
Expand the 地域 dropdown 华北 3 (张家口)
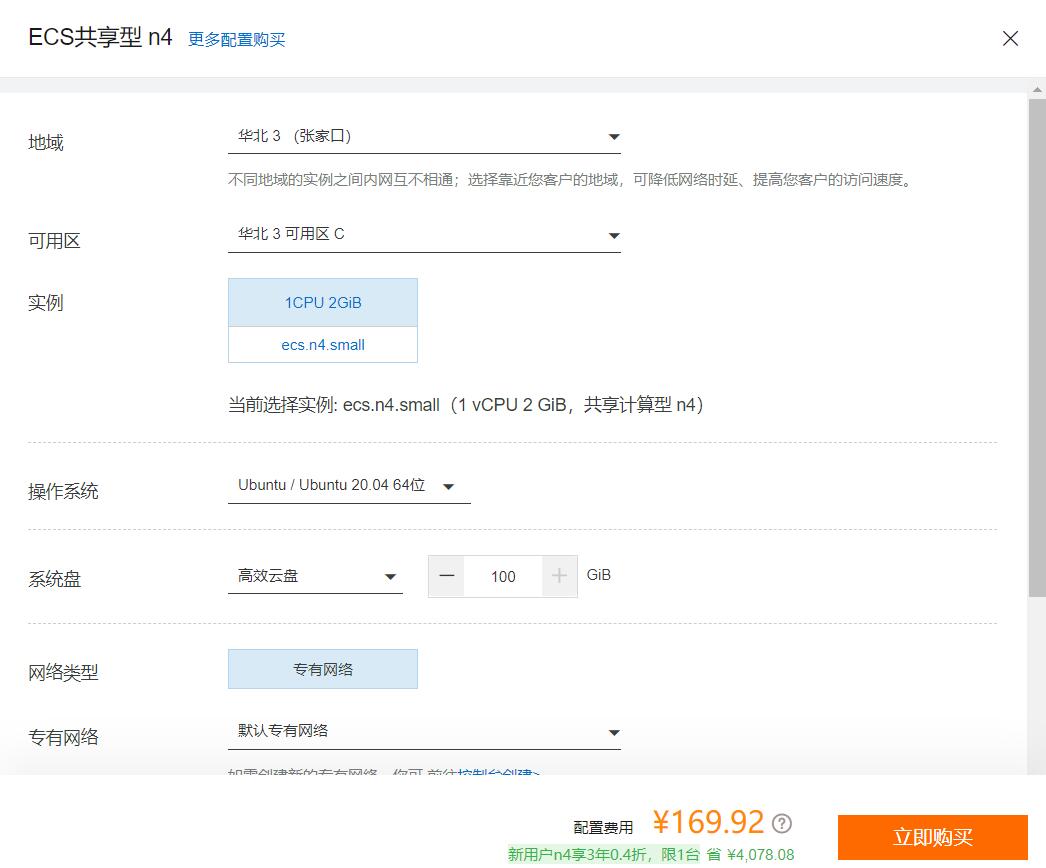(424, 137)
